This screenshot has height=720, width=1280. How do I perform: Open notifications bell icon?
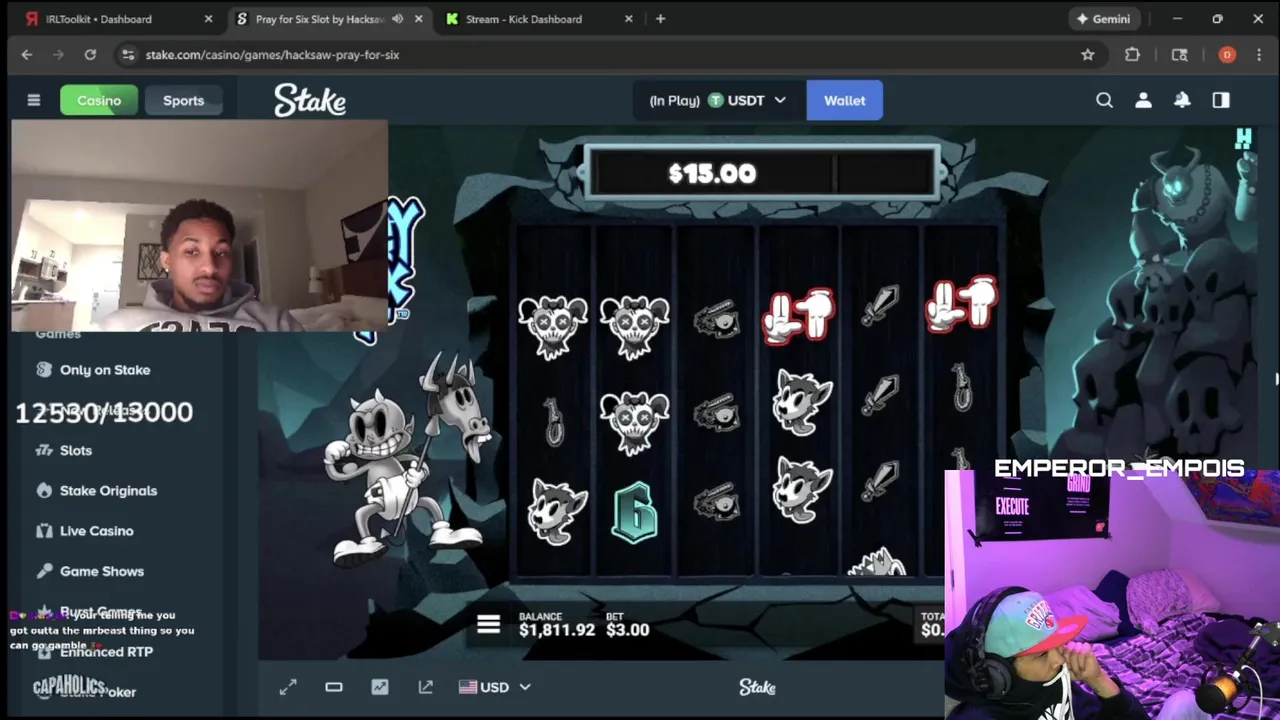tap(1182, 100)
